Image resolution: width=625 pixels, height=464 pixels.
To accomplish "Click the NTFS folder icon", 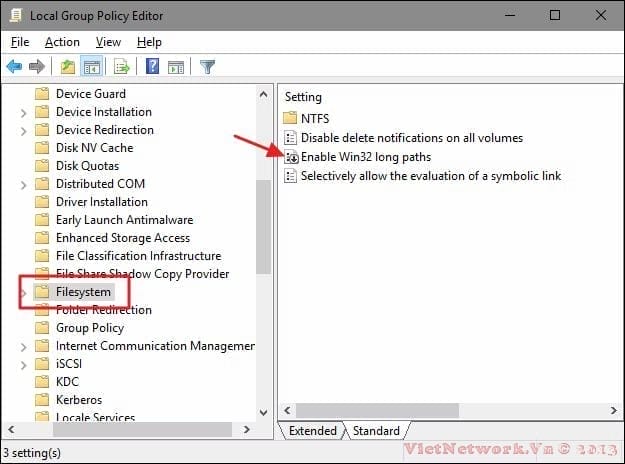I will pos(290,118).
